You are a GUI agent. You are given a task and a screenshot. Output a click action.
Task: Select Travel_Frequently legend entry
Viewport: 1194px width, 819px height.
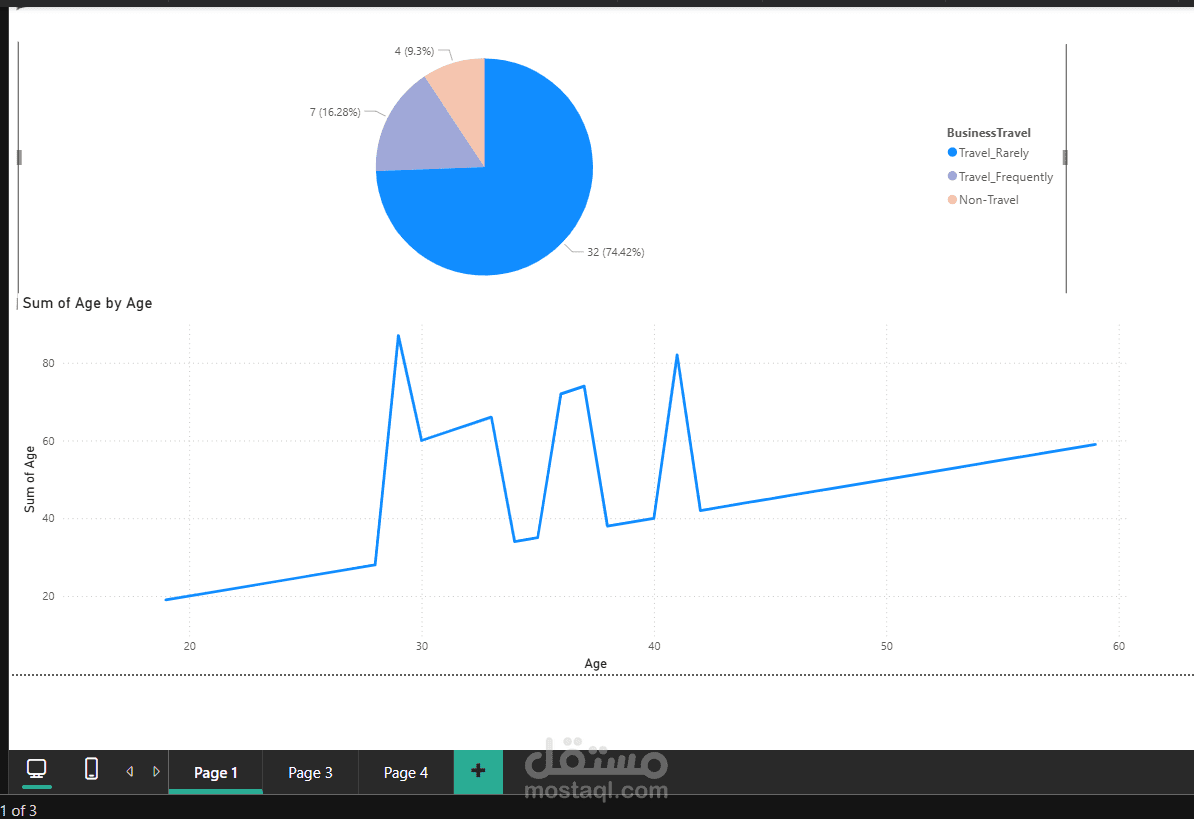pyautogui.click(x=1000, y=177)
